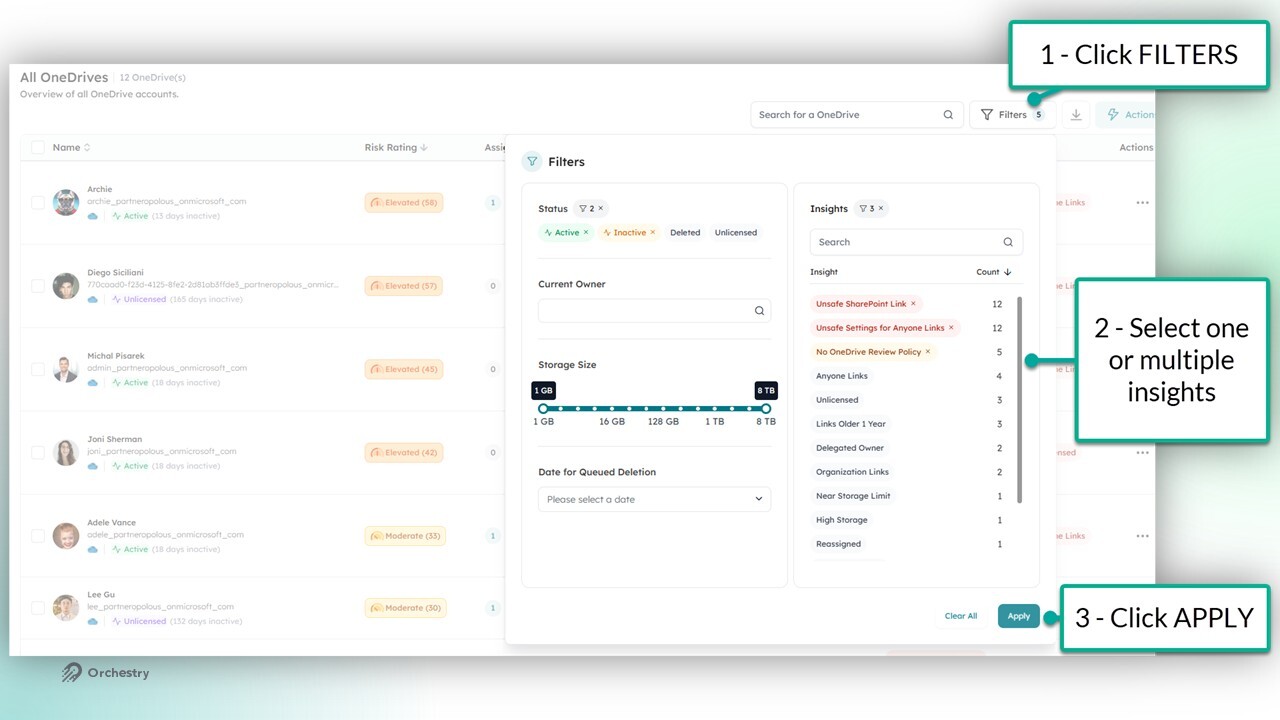
Task: Click the search magnifier in OneDrive search
Action: [948, 115]
